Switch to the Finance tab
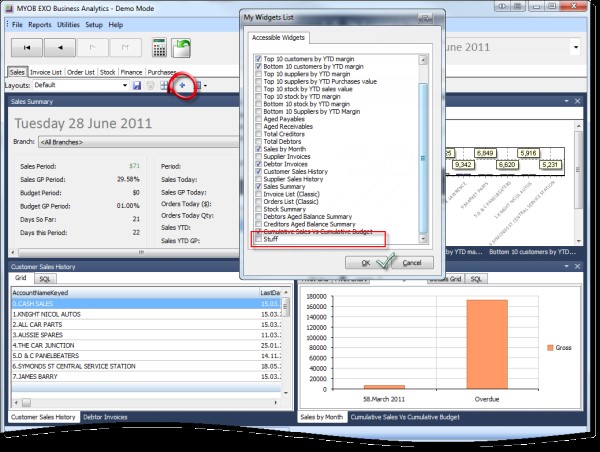The height and width of the screenshot is (452, 600). (x=131, y=72)
